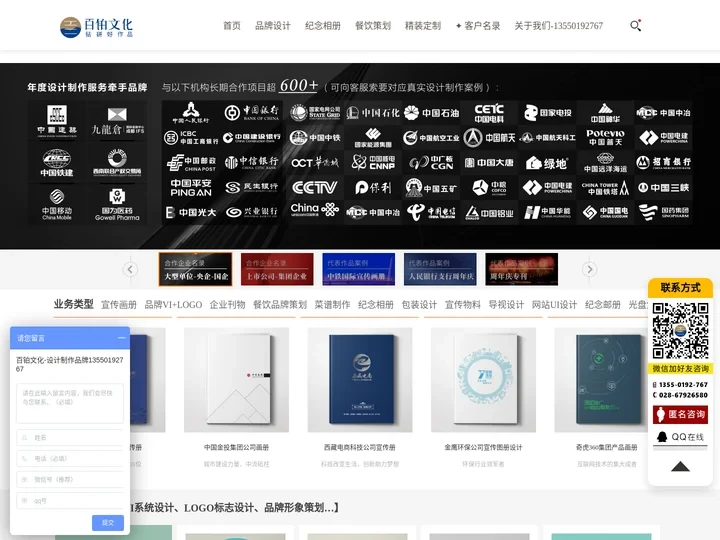Click the 九龍倉 brand logo
This screenshot has width=720, height=540.
[118, 121]
